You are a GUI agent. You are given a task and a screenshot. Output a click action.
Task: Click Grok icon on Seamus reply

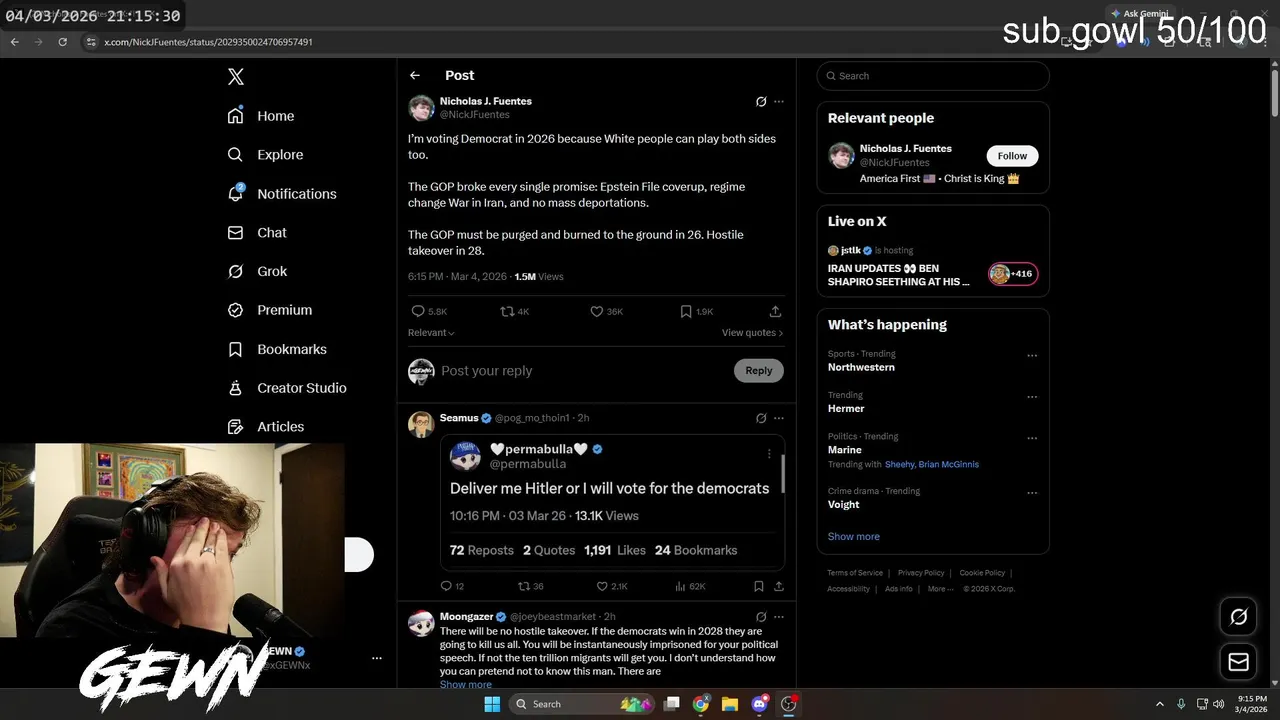(761, 418)
